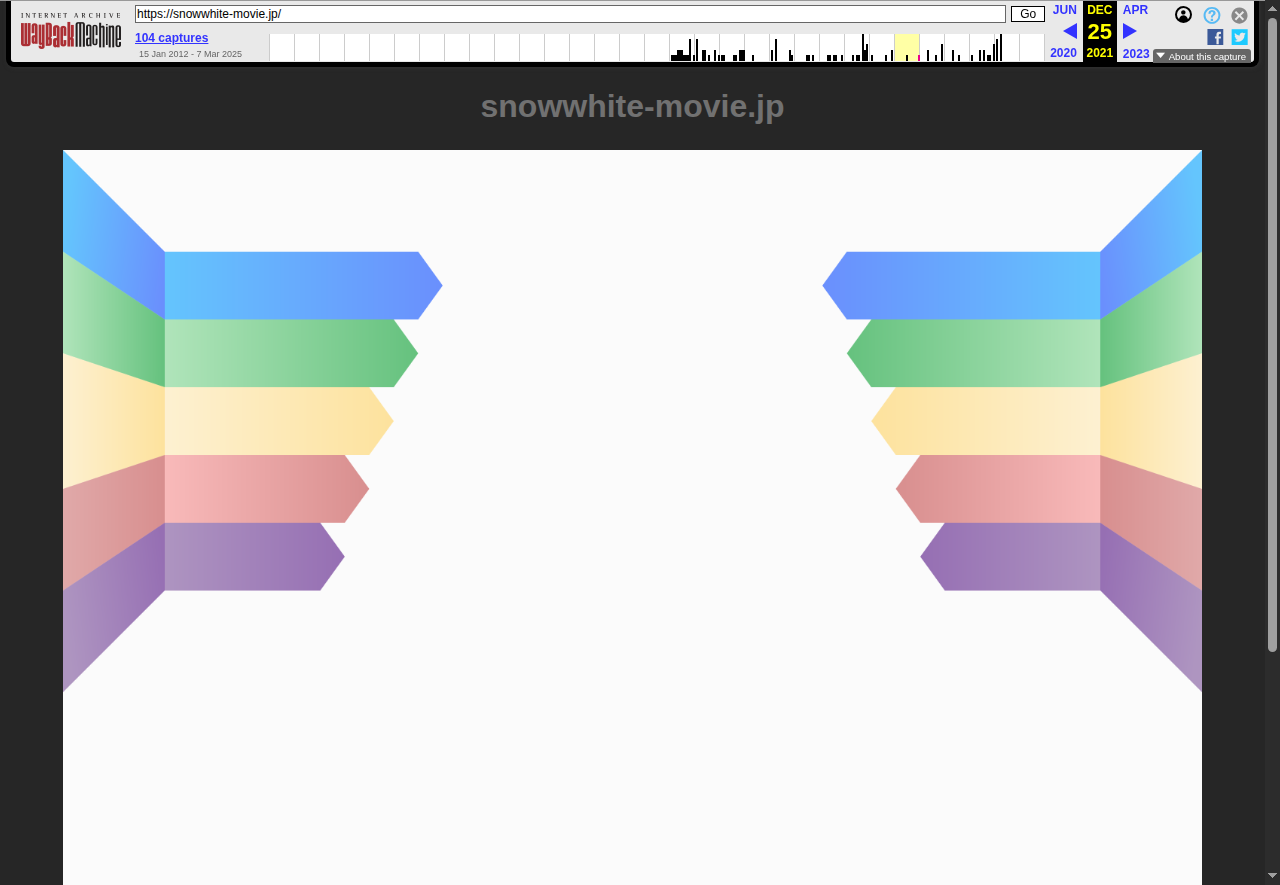
Task: Share capture via Facebook icon
Action: click(1215, 37)
